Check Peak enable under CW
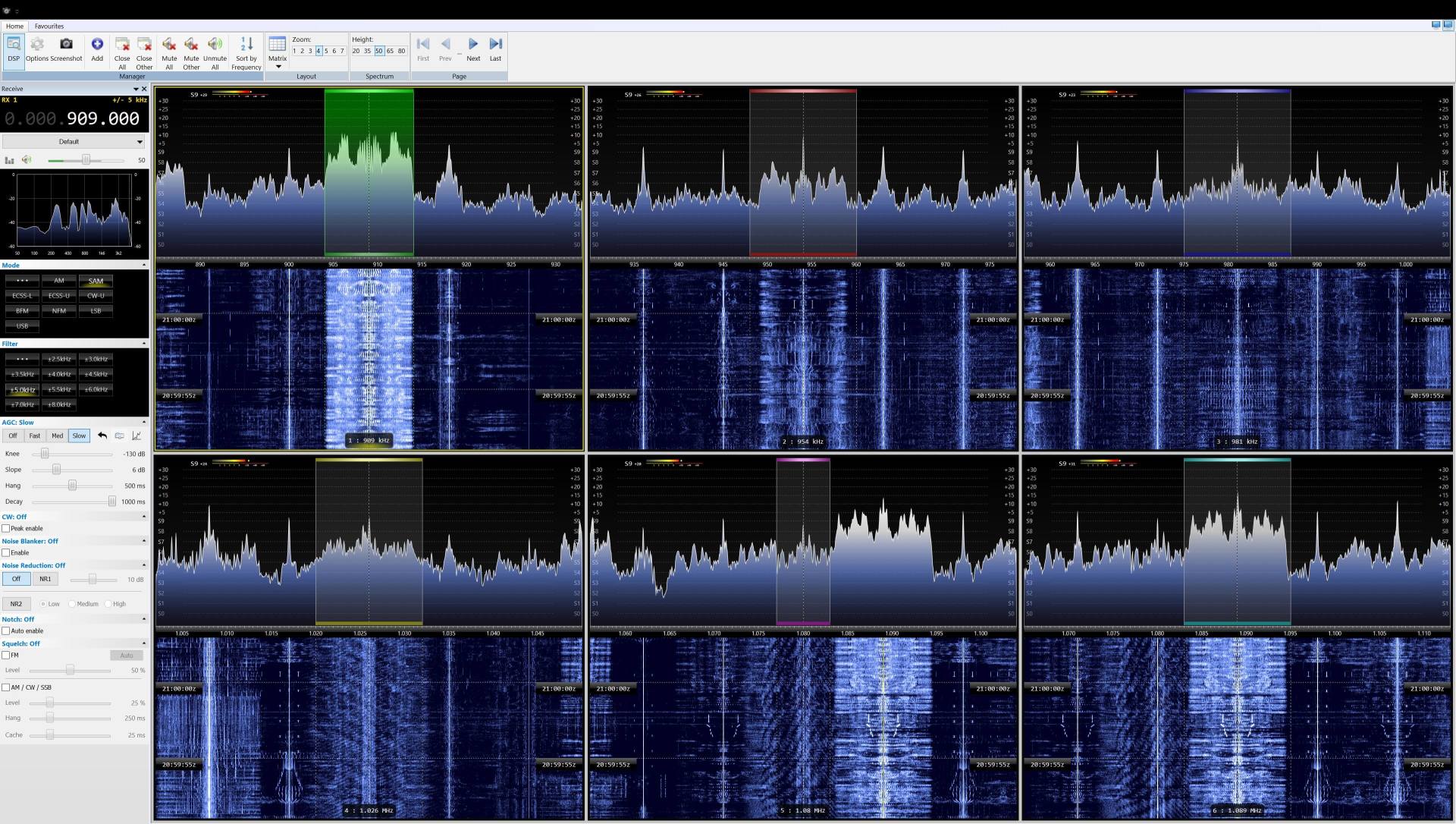 (x=8, y=529)
